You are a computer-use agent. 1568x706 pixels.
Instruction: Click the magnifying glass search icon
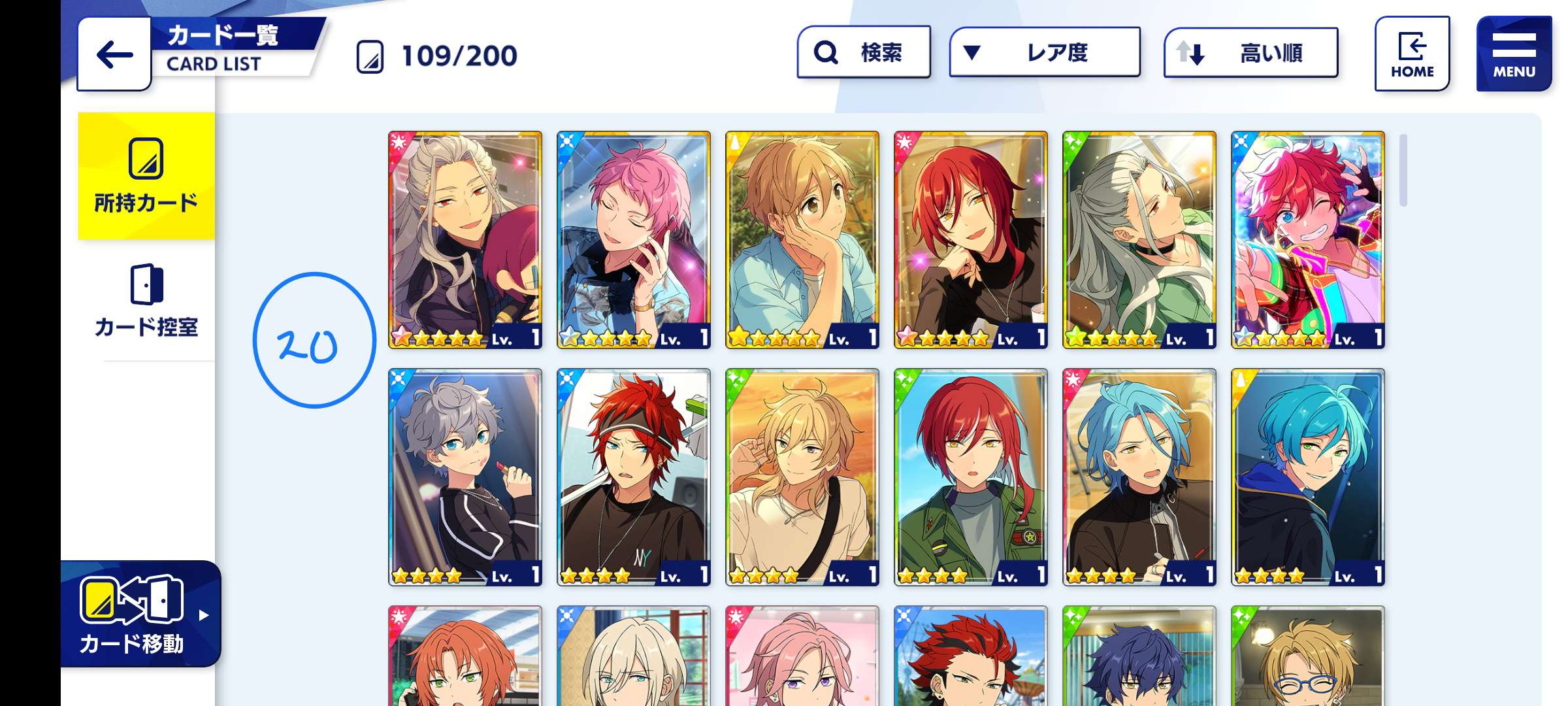click(x=826, y=52)
